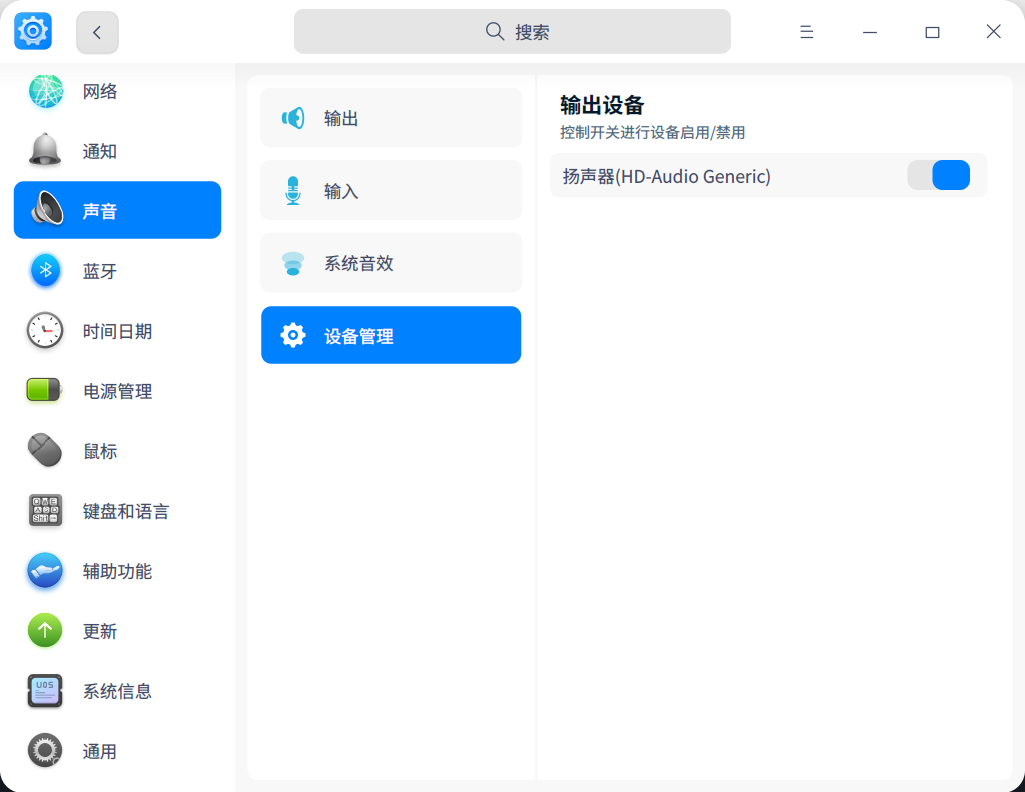Click the 控制开关进行设备启用/禁用 description text

coord(652,133)
